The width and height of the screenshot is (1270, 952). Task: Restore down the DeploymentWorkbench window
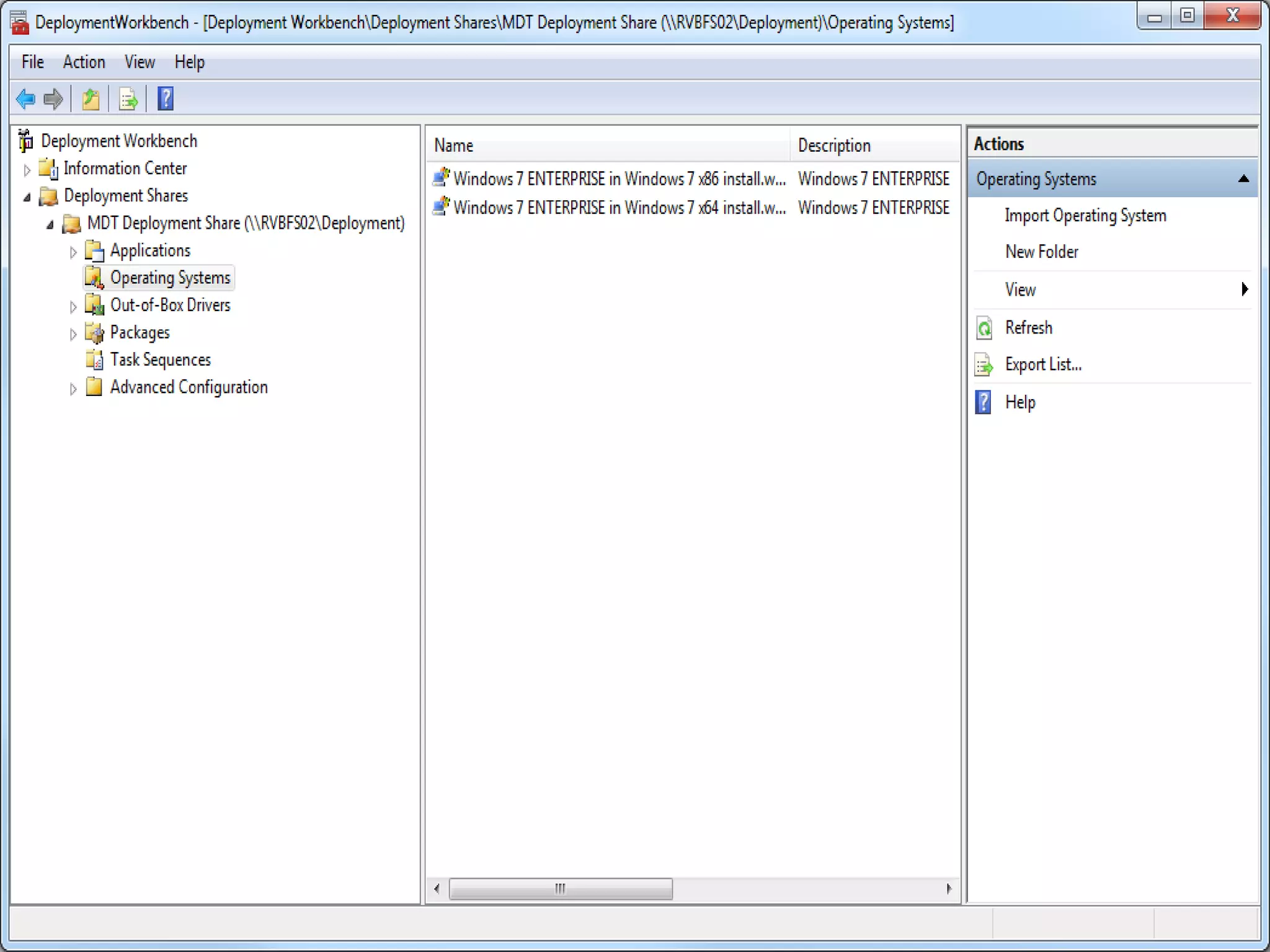click(x=1187, y=17)
